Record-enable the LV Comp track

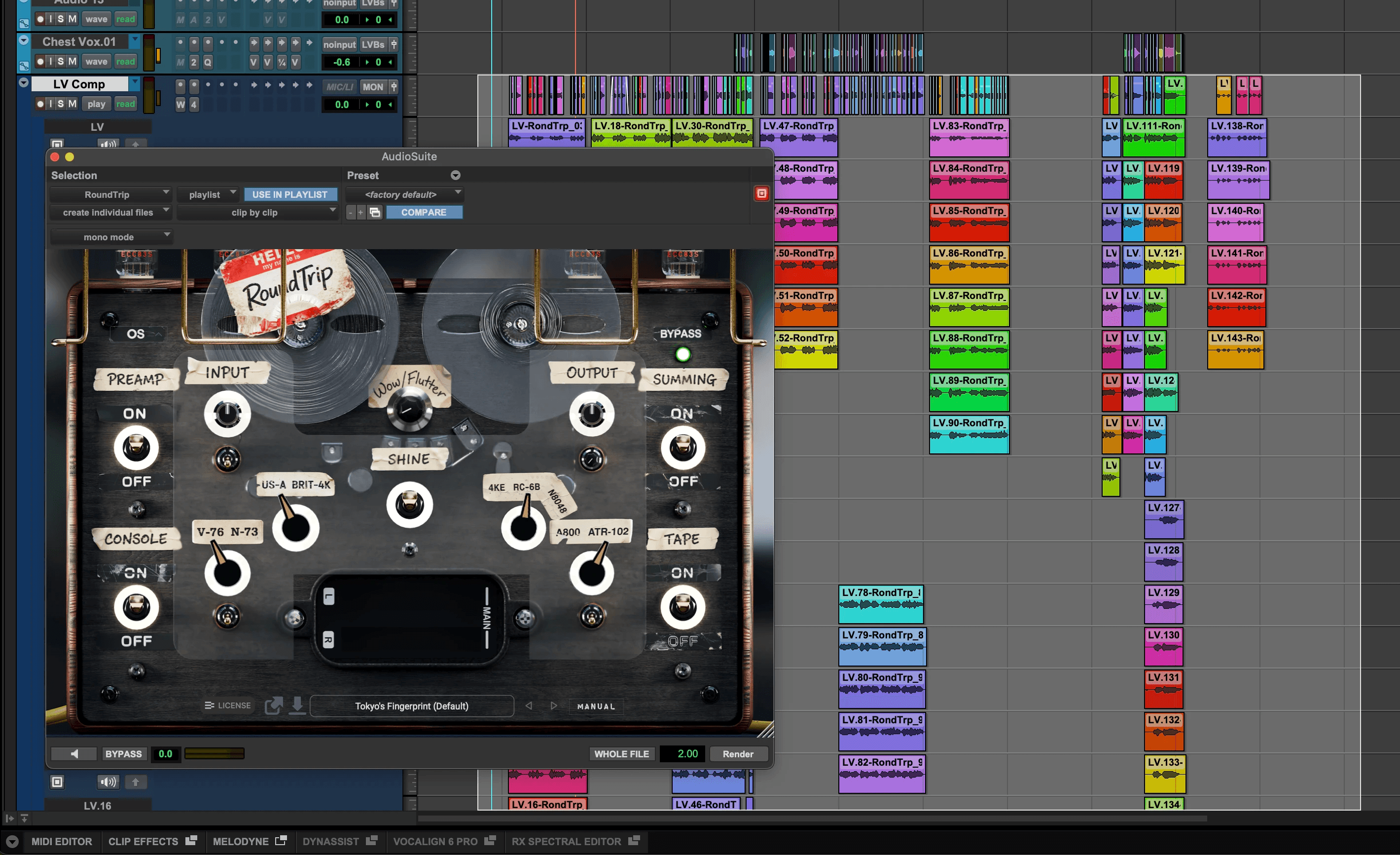click(40, 104)
